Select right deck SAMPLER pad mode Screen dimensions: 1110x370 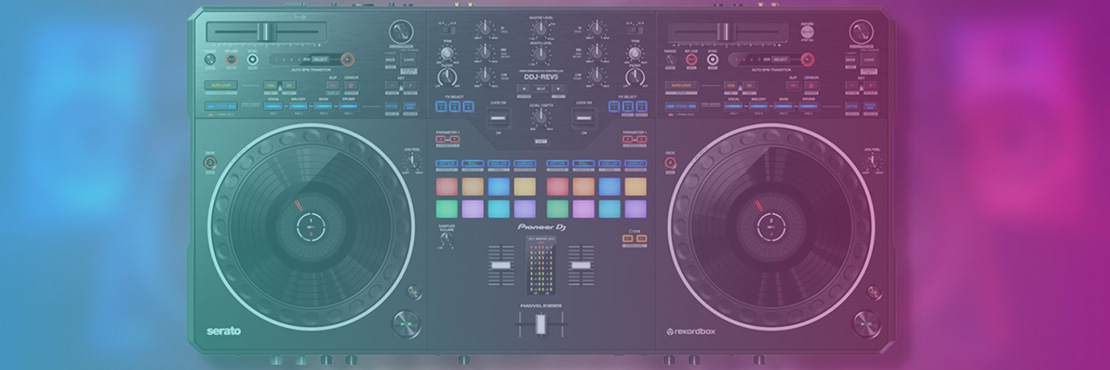coord(635,163)
